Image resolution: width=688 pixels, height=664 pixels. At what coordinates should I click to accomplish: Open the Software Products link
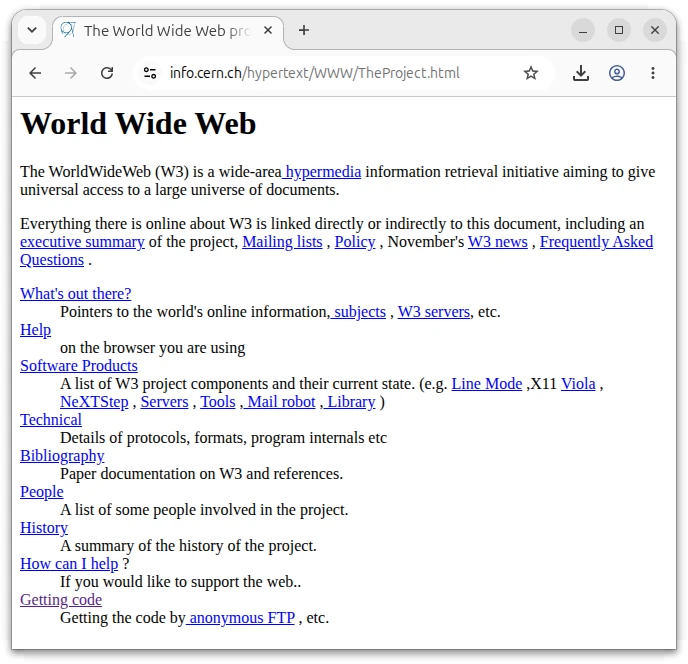point(79,366)
